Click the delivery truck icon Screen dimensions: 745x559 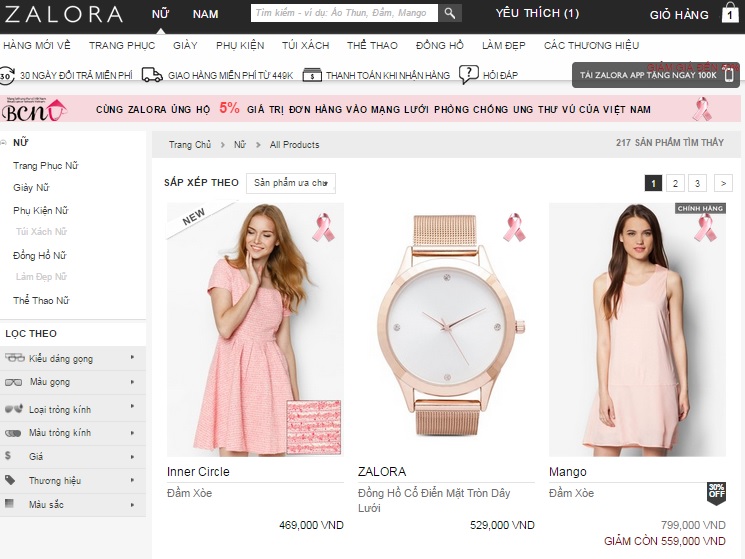tap(152, 75)
